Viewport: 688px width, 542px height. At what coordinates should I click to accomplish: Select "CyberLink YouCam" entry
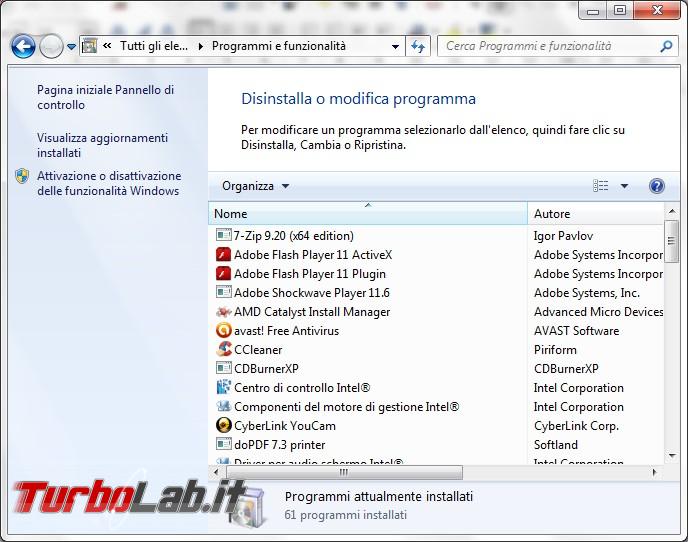(x=285, y=426)
